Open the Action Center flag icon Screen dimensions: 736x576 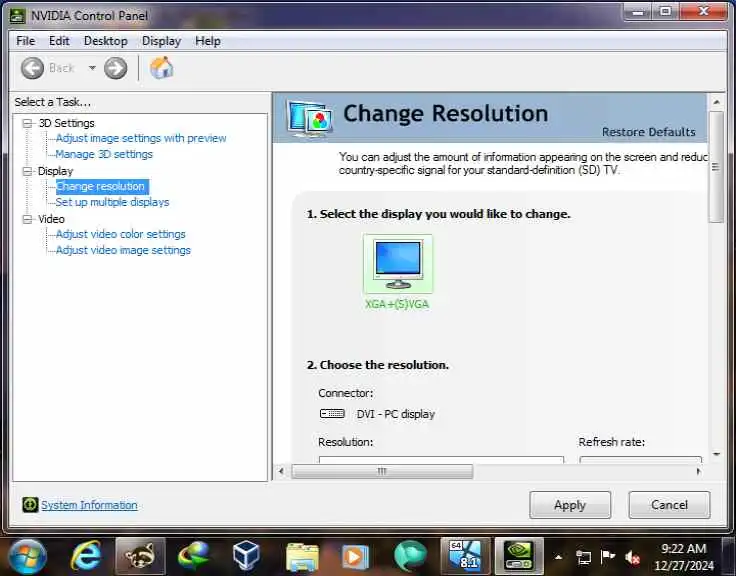coord(608,558)
